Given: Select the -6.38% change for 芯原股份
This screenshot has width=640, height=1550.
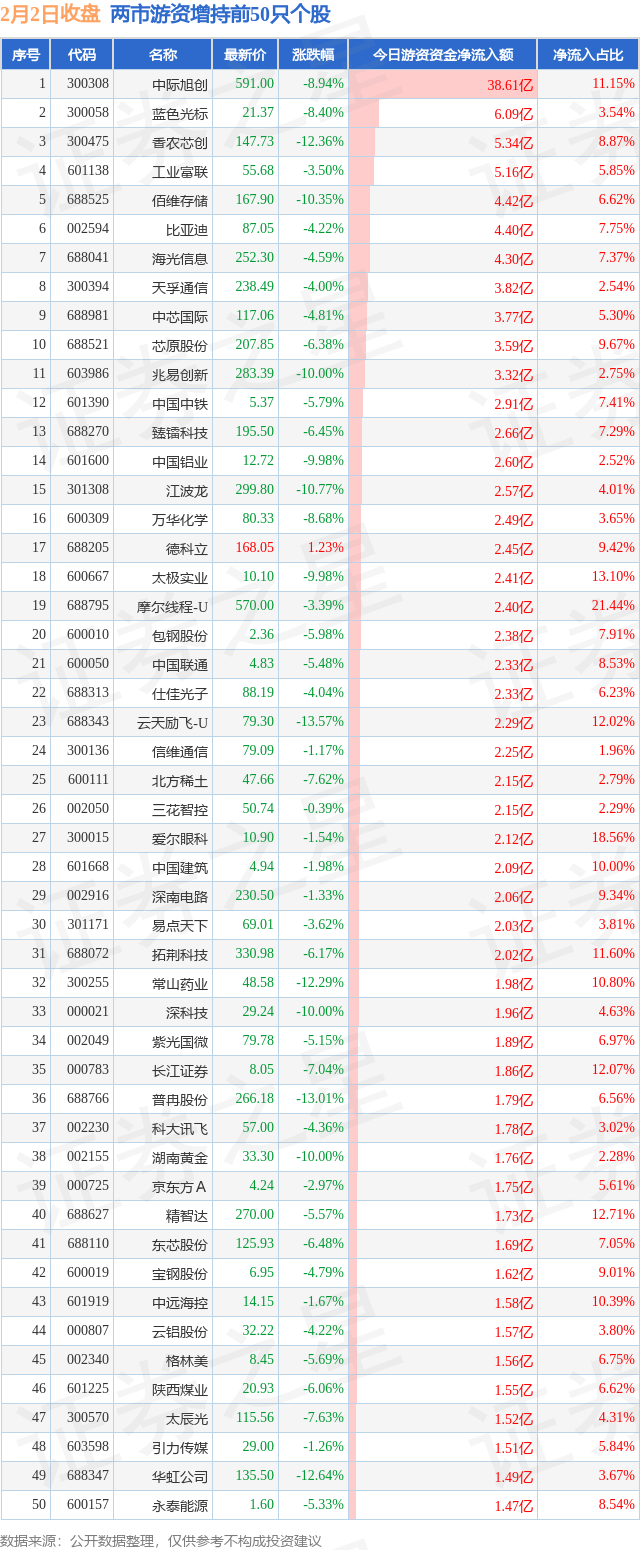Looking at the screenshot, I should coord(323,345).
